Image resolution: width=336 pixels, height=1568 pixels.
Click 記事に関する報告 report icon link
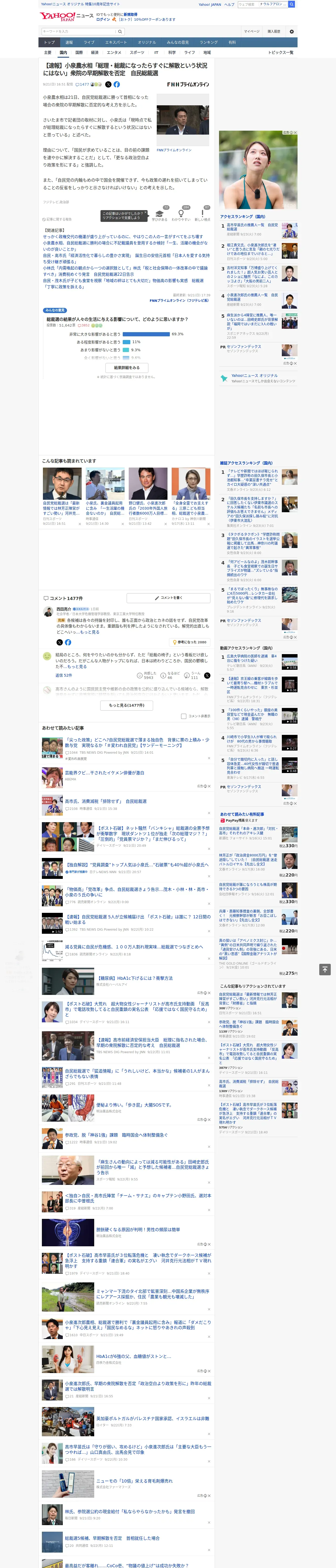57,219
